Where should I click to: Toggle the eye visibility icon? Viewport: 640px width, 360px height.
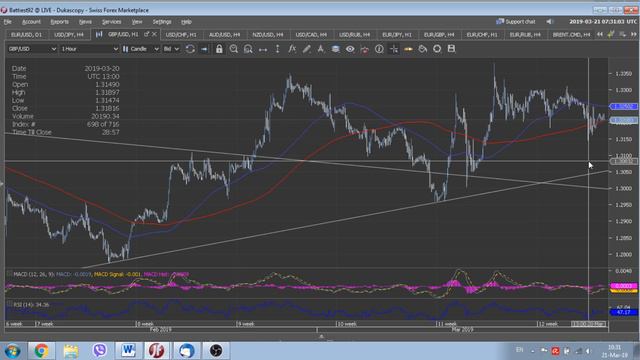tap(350, 49)
